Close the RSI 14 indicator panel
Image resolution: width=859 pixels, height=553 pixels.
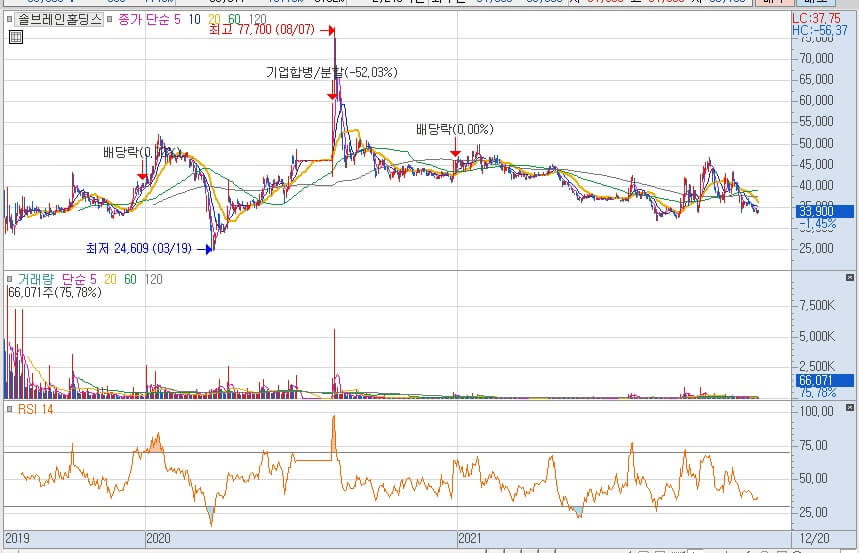tap(850, 408)
